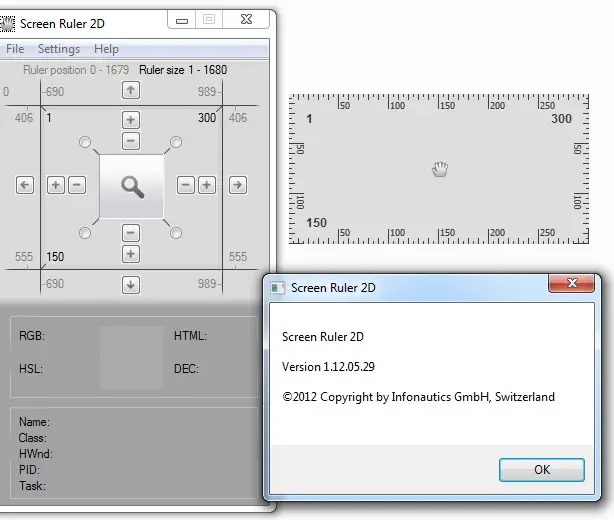Click the bottom plus button above the down arrow
The image size is (614, 520).
point(131,254)
